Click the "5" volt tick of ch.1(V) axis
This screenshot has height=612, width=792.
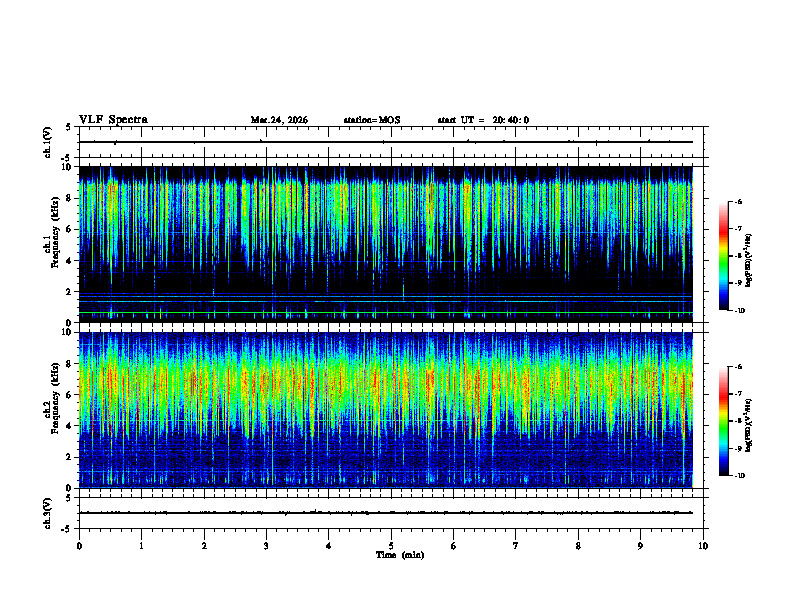70,127
